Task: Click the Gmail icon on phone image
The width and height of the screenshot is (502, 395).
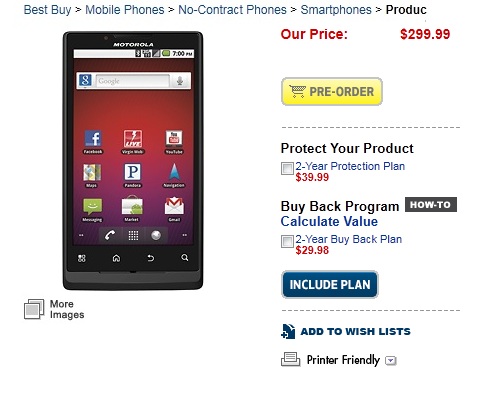Action: pyautogui.click(x=174, y=206)
